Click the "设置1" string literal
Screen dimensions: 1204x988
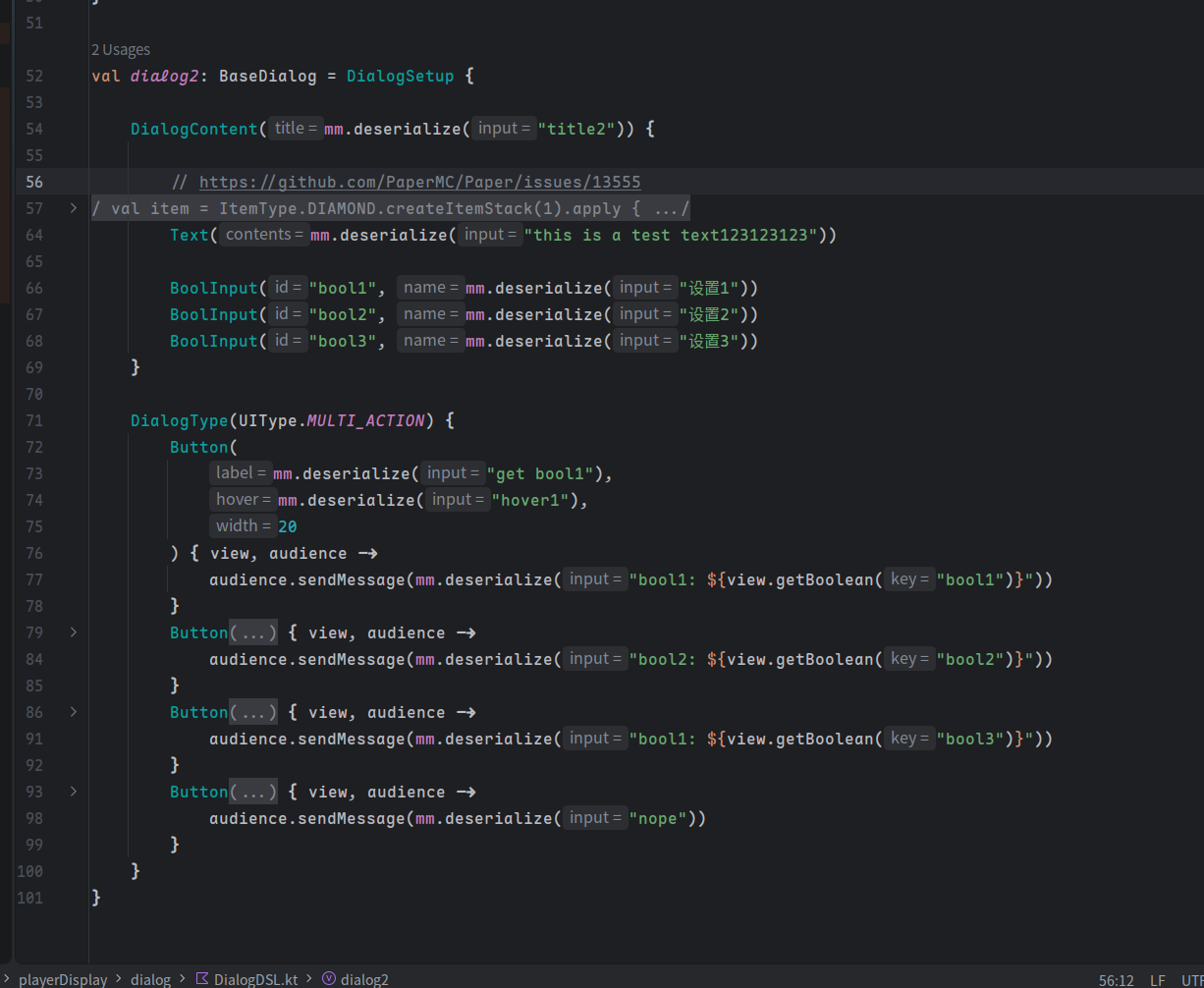[709, 288]
